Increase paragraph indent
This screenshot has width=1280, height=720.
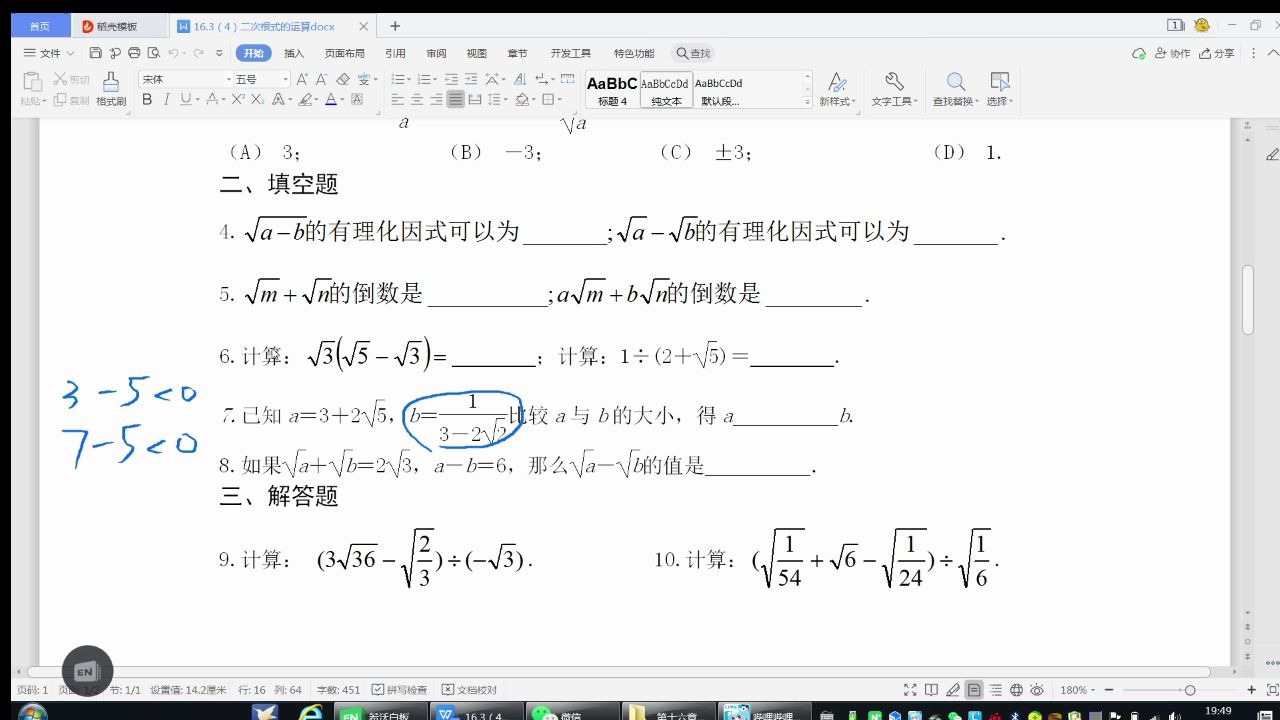coord(472,79)
